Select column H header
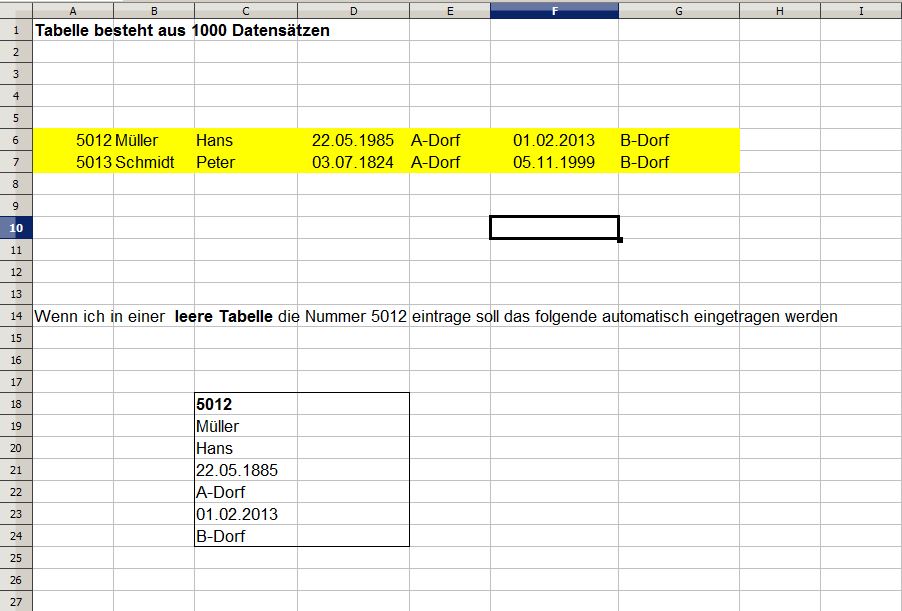902x611 pixels. (x=780, y=11)
